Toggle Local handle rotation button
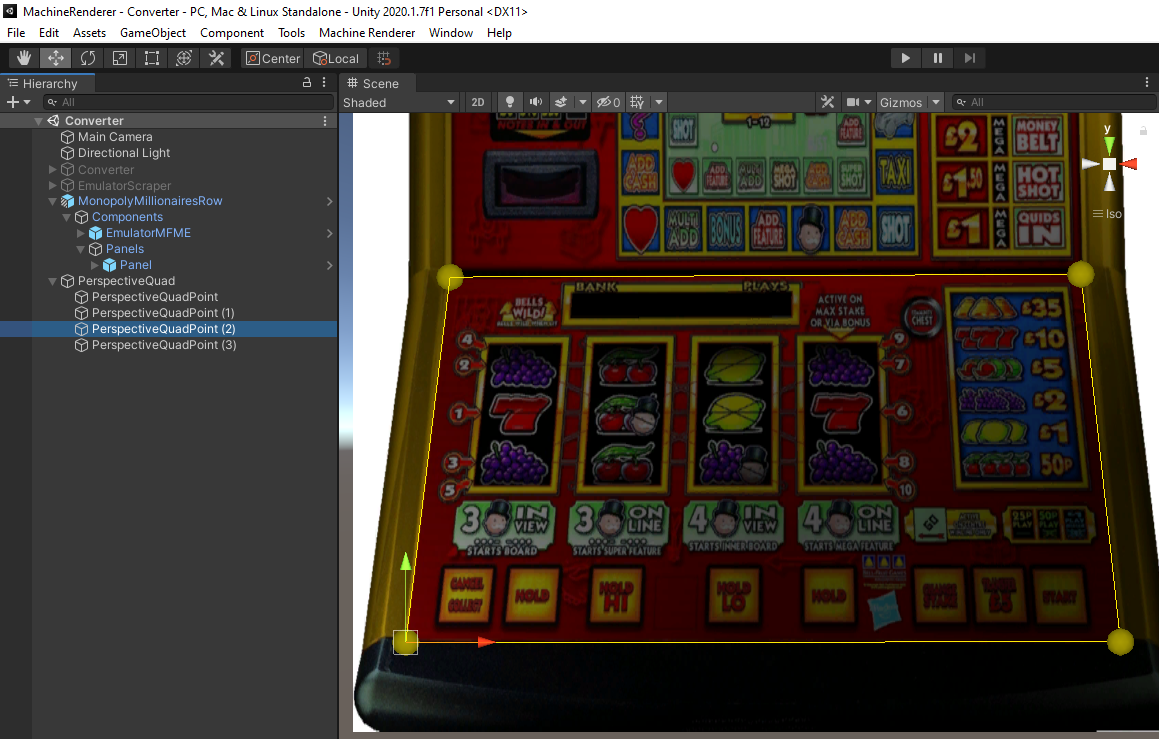Screen dimensions: 1159x739 336,58
